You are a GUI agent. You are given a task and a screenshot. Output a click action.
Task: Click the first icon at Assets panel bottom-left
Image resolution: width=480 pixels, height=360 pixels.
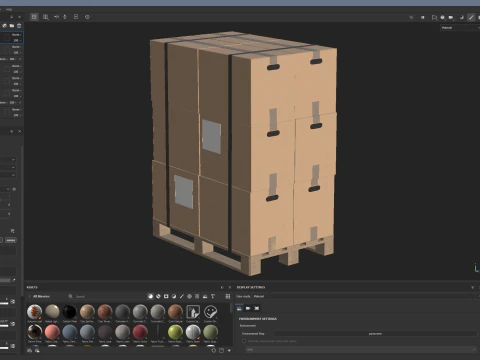click(x=29, y=350)
